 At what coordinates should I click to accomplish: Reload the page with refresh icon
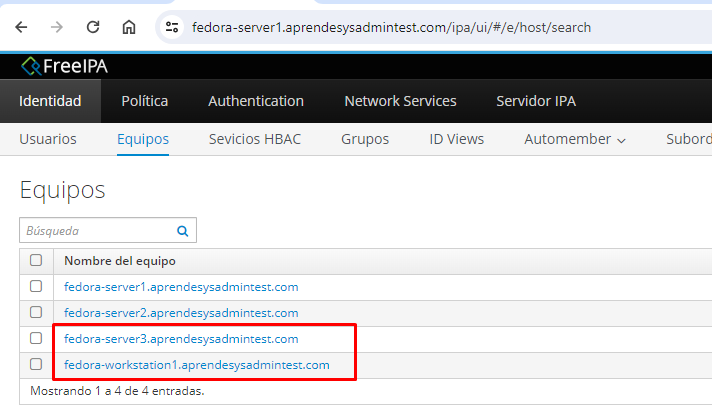[93, 27]
